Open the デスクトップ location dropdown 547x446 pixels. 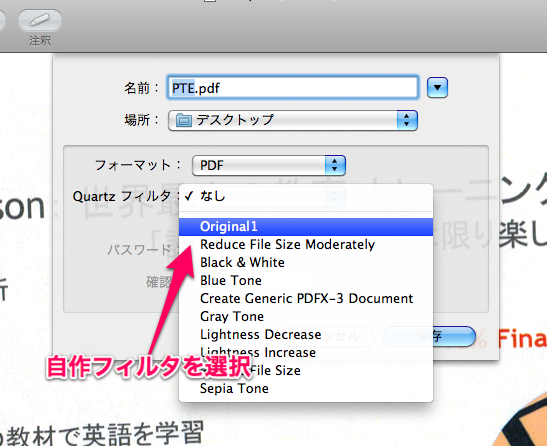pyautogui.click(x=293, y=120)
